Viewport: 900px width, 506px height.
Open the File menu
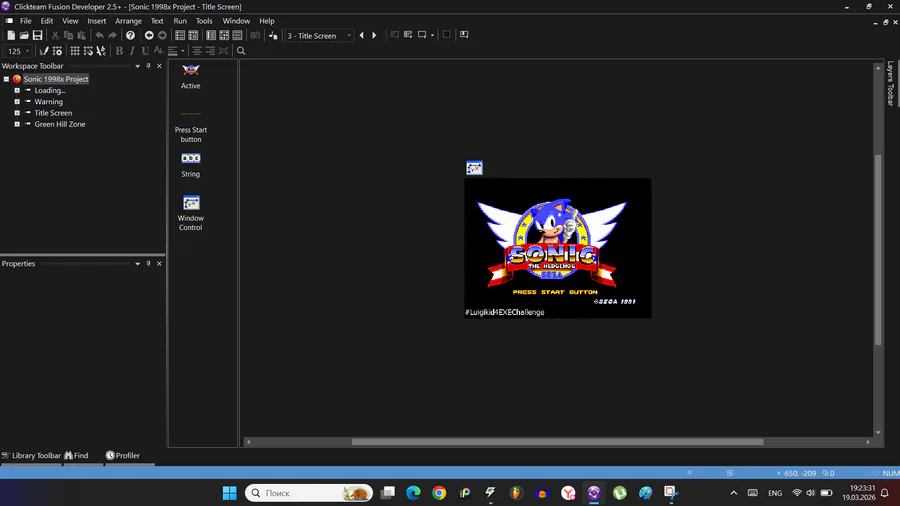pyautogui.click(x=26, y=21)
